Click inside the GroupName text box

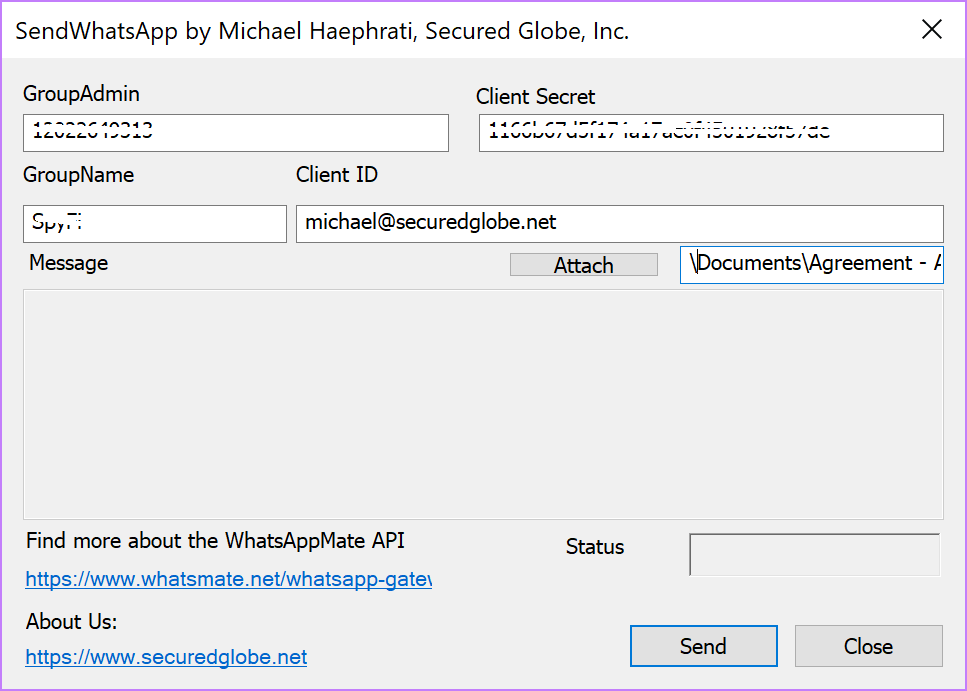155,224
